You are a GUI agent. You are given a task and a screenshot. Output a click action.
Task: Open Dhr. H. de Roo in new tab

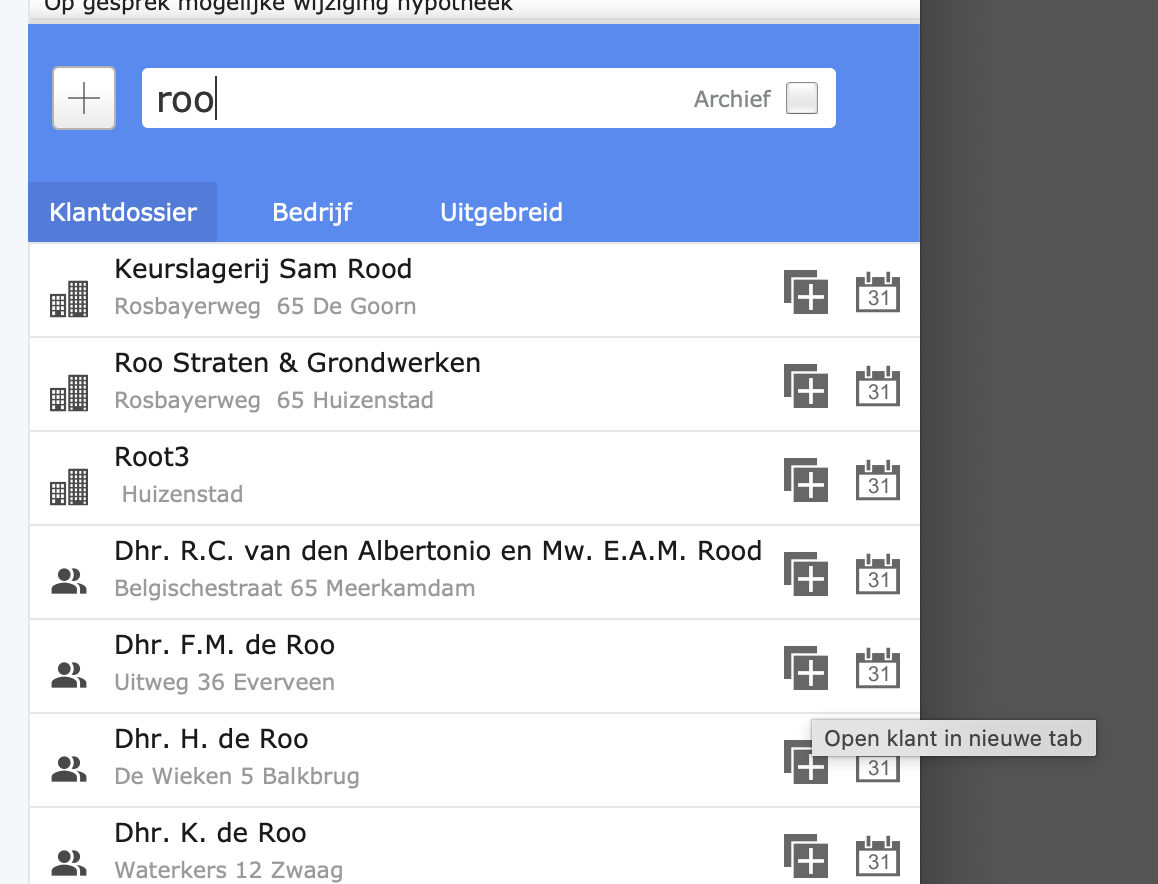coord(805,762)
